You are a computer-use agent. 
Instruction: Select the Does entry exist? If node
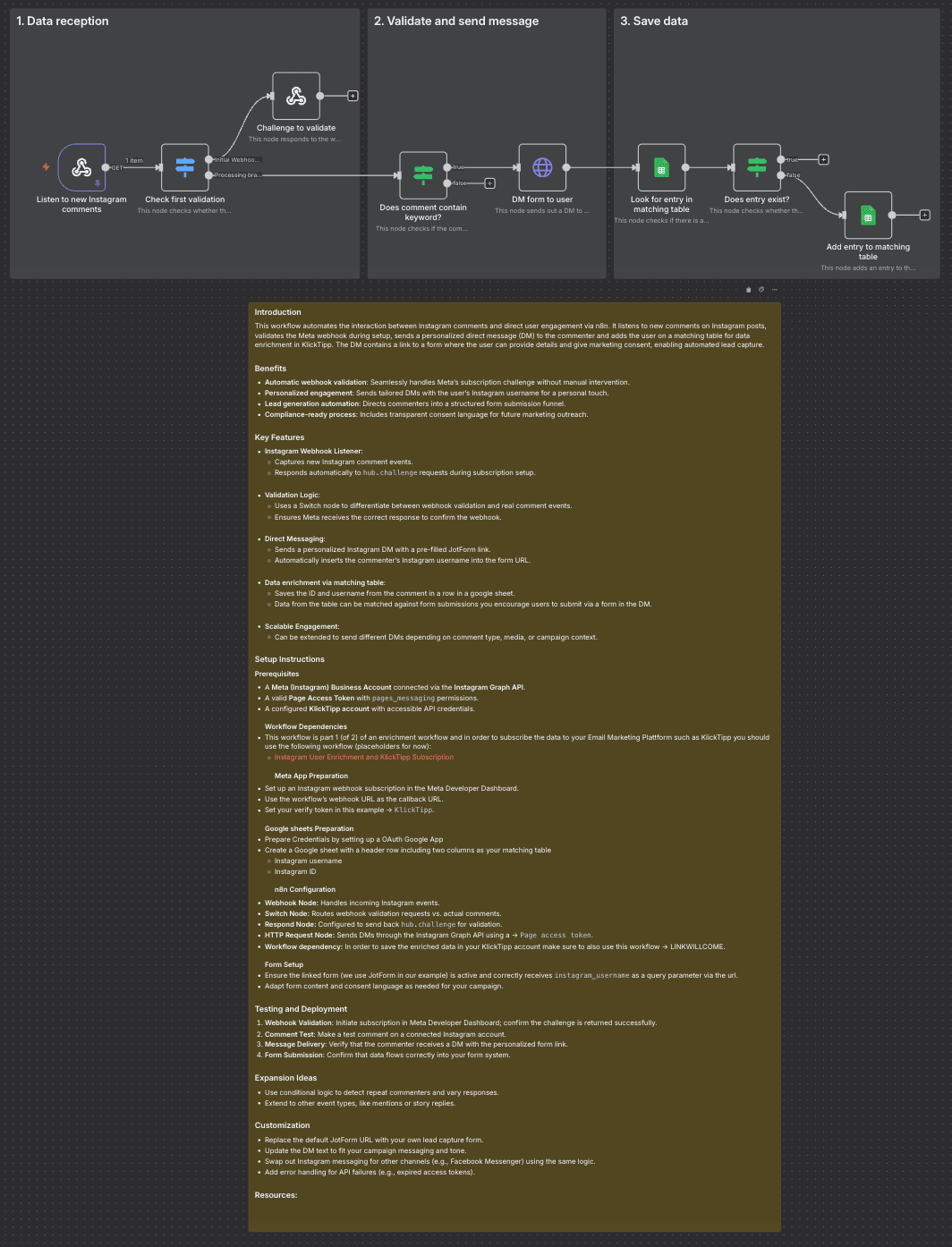pos(757,167)
